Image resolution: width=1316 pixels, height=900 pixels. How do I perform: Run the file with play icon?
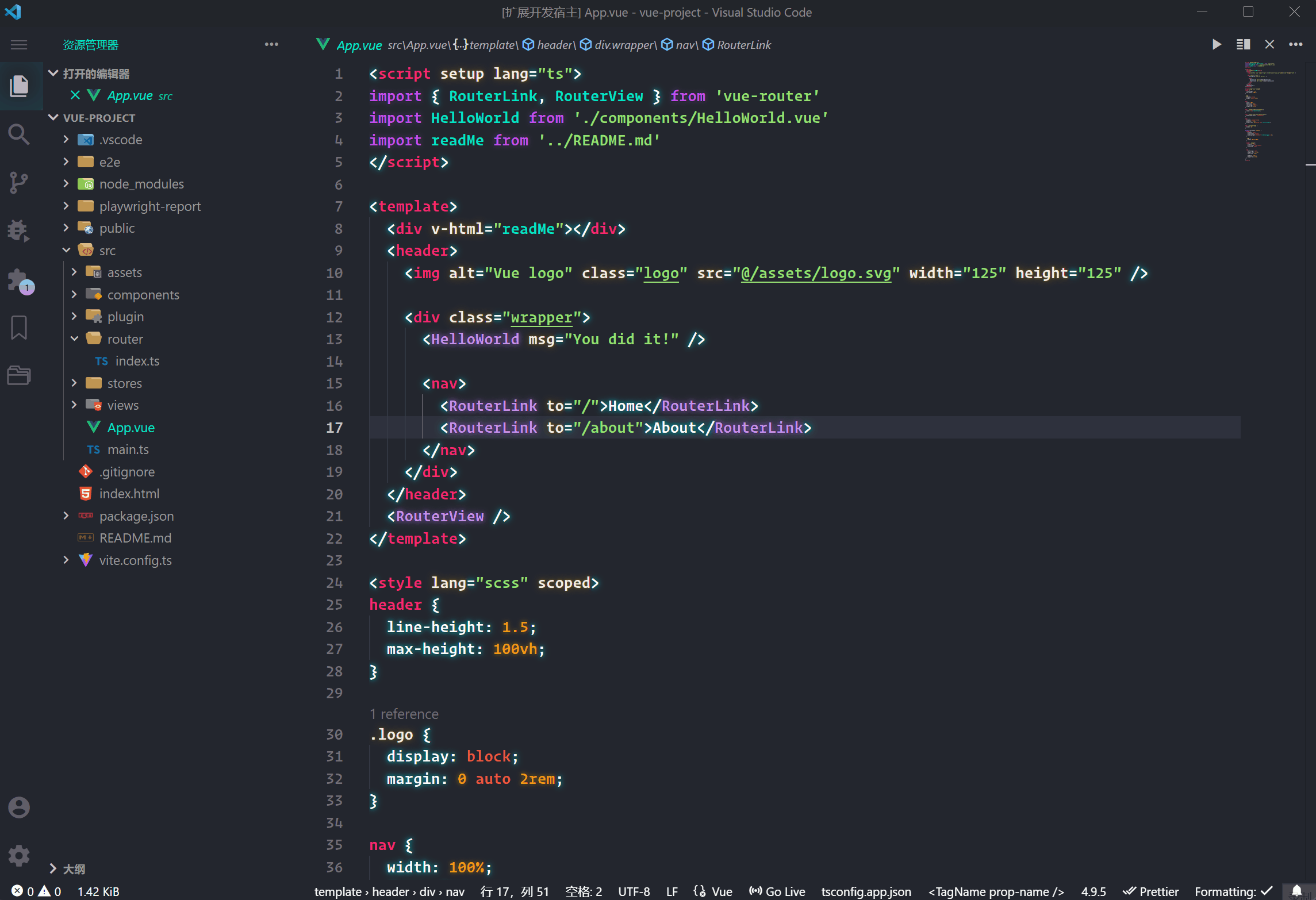pyautogui.click(x=1217, y=44)
